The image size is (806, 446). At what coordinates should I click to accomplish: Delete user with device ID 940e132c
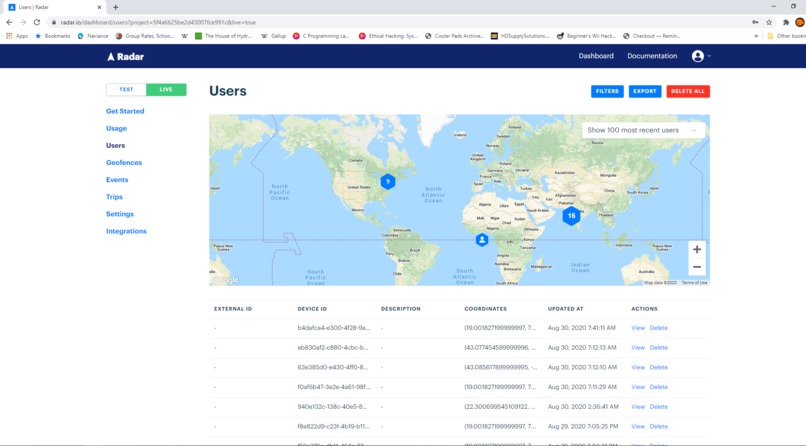pos(658,406)
